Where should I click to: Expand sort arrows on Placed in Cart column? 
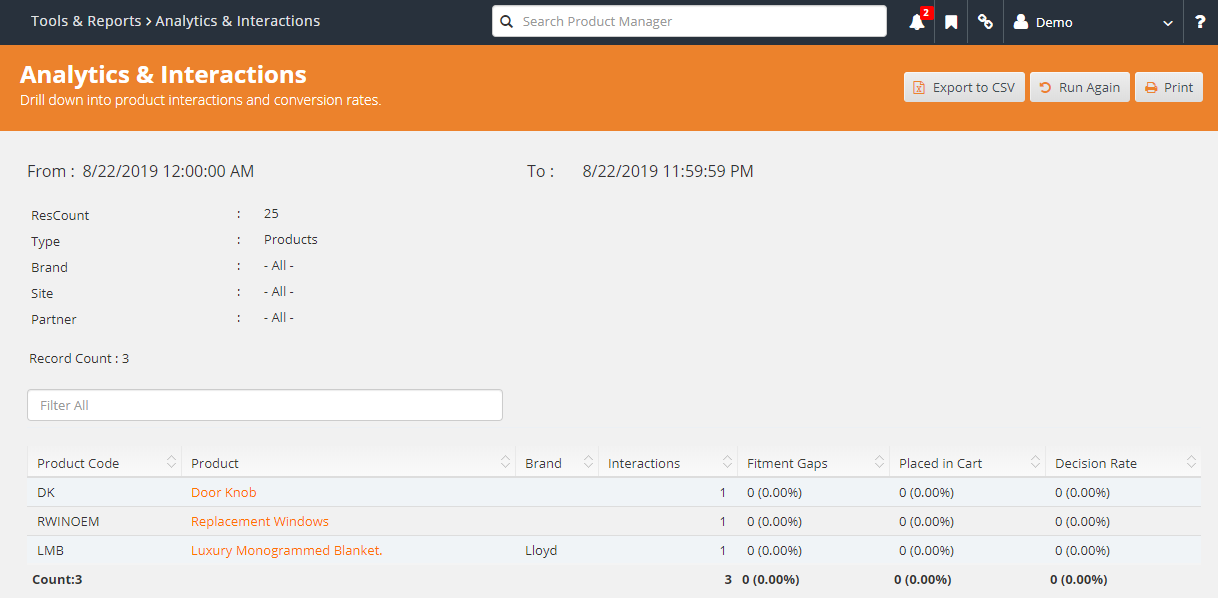point(1035,462)
